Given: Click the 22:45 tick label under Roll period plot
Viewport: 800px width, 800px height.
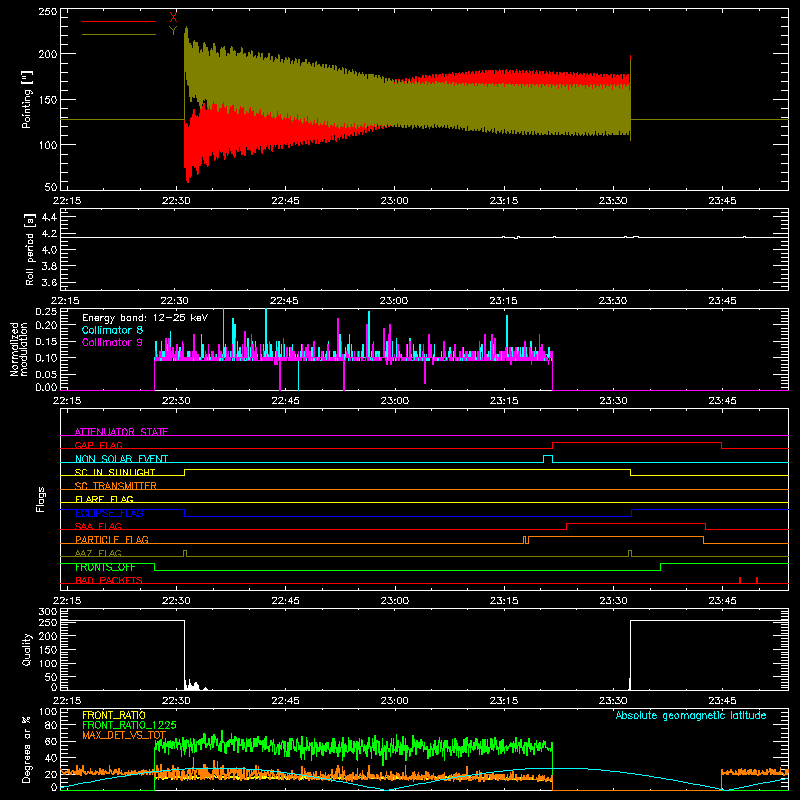Looking at the screenshot, I should pyautogui.click(x=285, y=301).
